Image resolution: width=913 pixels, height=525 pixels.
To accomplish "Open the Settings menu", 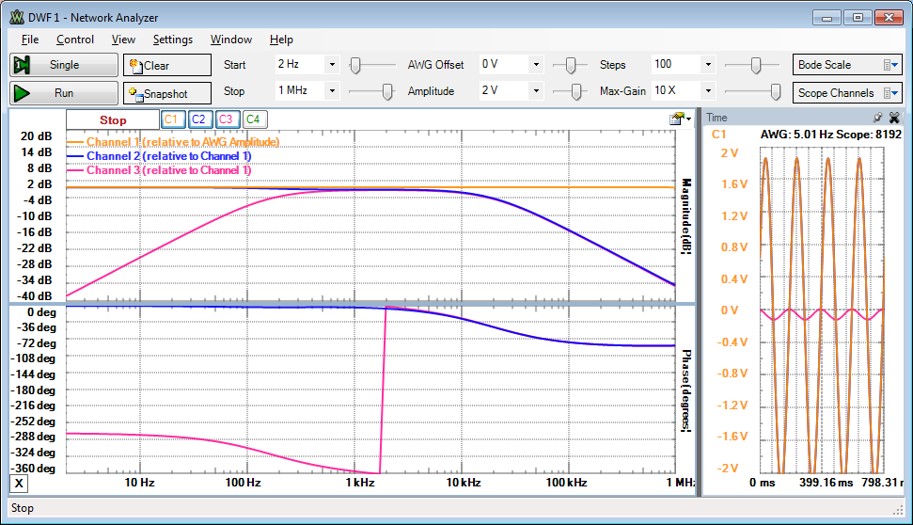I will (173, 39).
